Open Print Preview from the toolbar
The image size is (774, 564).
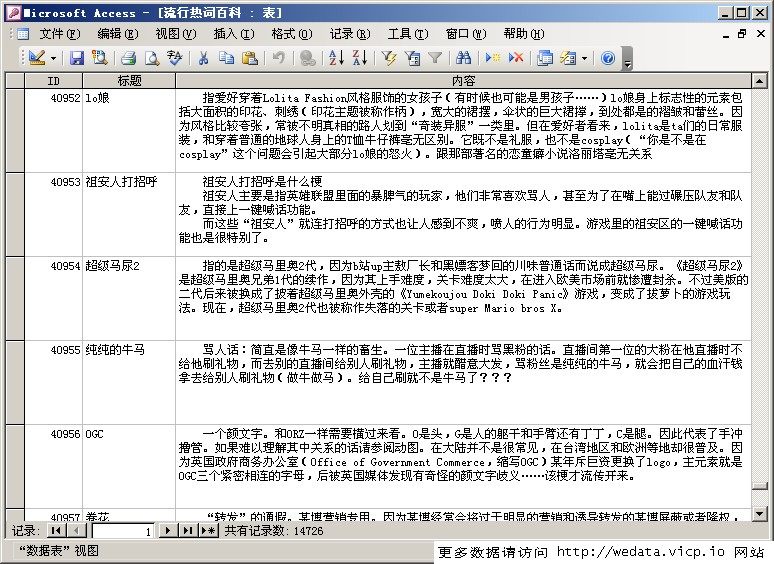[152, 58]
